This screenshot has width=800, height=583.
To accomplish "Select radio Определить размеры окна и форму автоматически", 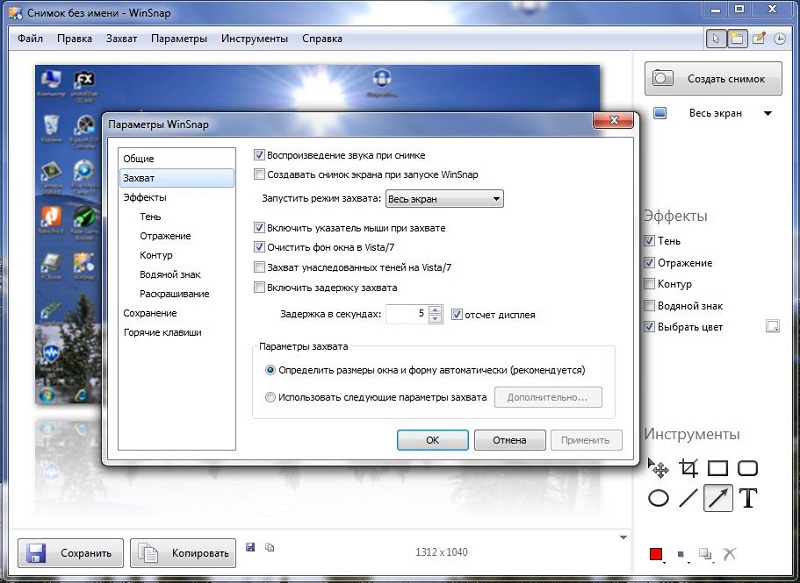I will (270, 370).
